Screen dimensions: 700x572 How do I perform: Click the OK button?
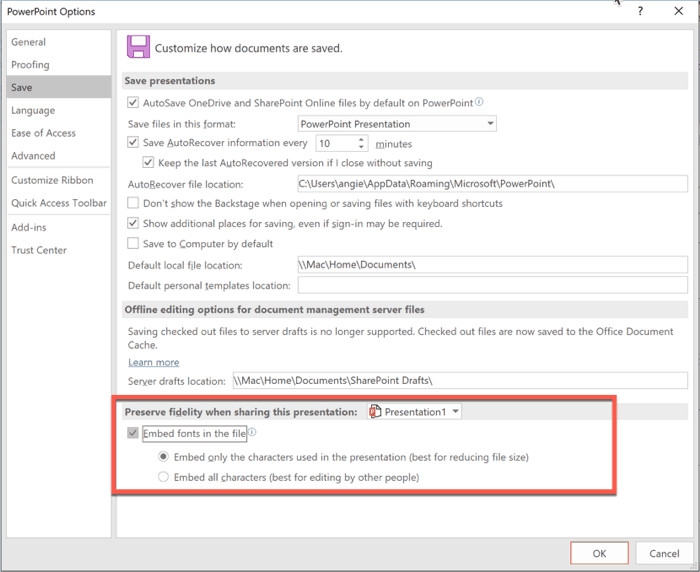click(x=599, y=553)
